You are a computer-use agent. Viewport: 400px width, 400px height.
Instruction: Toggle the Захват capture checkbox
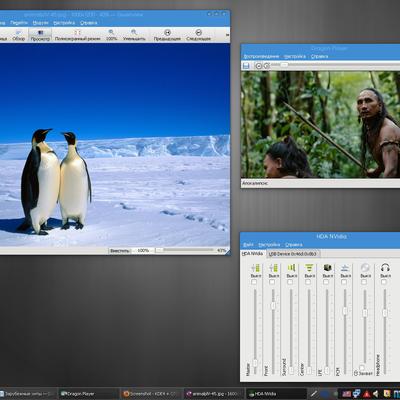pyautogui.click(x=362, y=368)
